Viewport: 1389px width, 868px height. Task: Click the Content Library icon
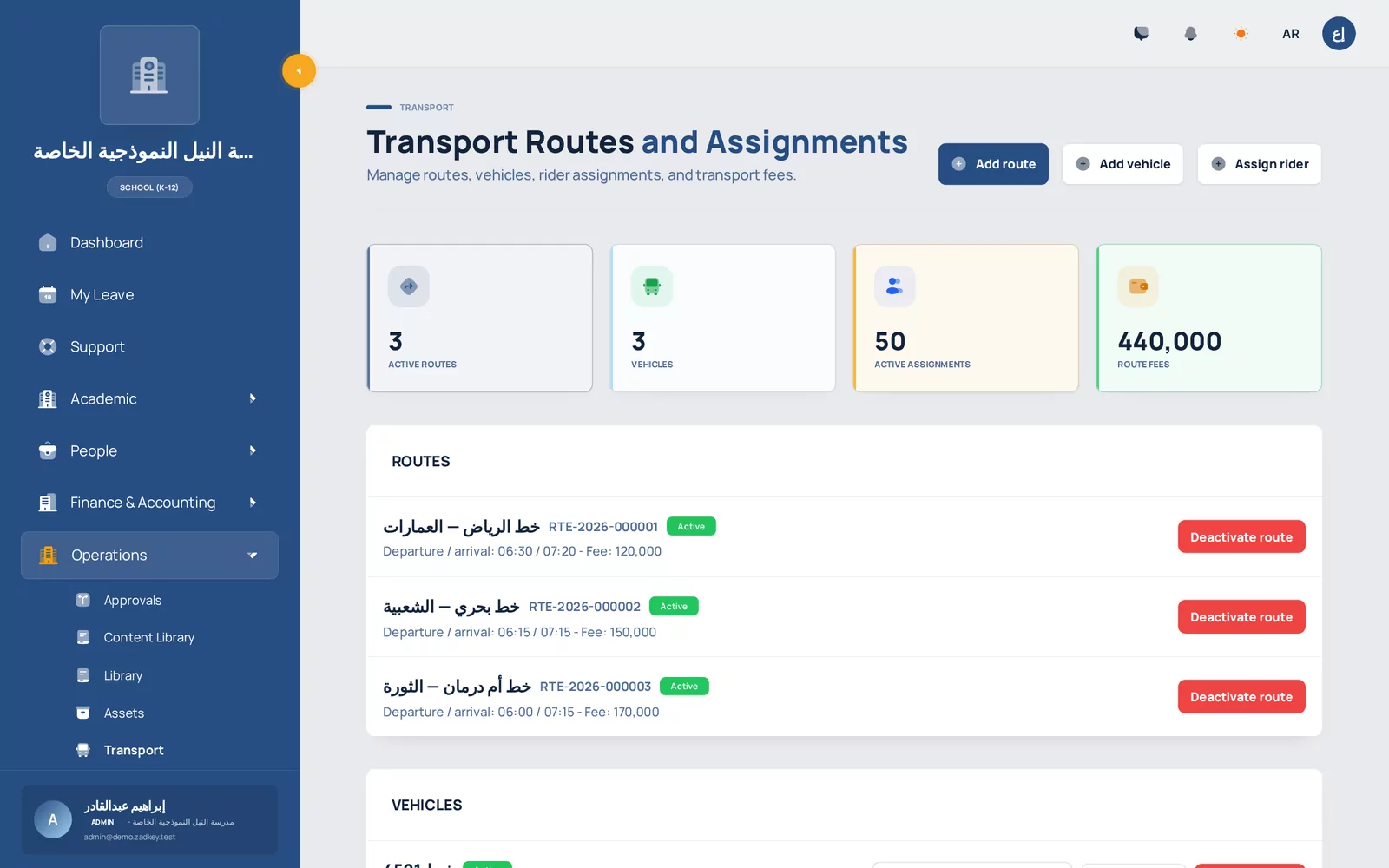(x=83, y=637)
